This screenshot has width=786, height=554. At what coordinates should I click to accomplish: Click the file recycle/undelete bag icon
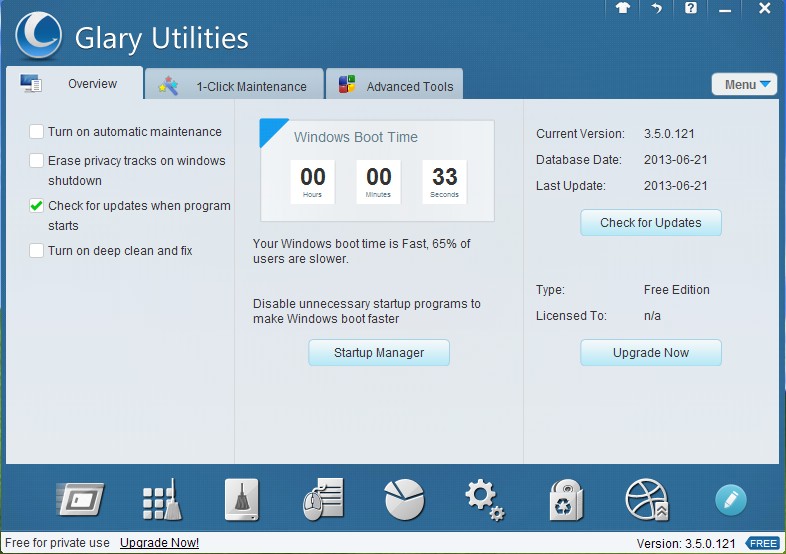pyautogui.click(x=566, y=498)
